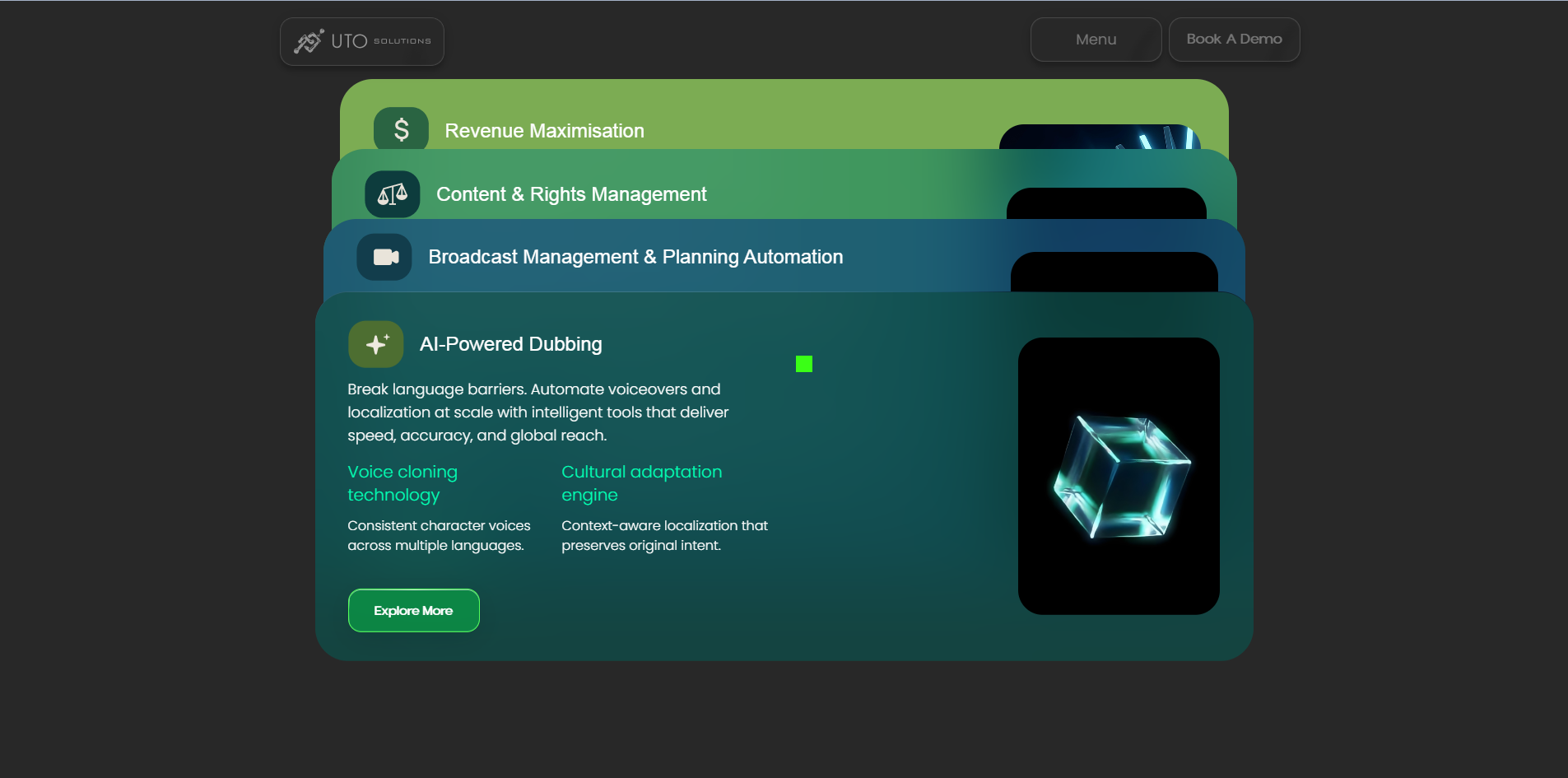Image resolution: width=1568 pixels, height=778 pixels.
Task: Click the balance scales icon
Action: 393,194
